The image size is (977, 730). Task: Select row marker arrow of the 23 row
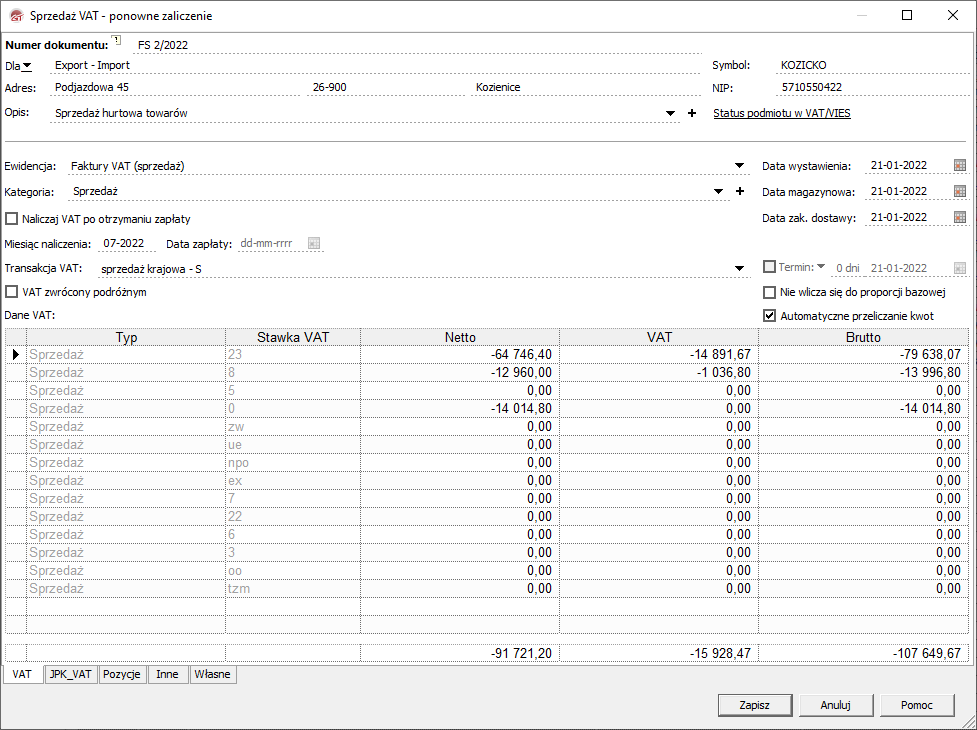tap(16, 354)
